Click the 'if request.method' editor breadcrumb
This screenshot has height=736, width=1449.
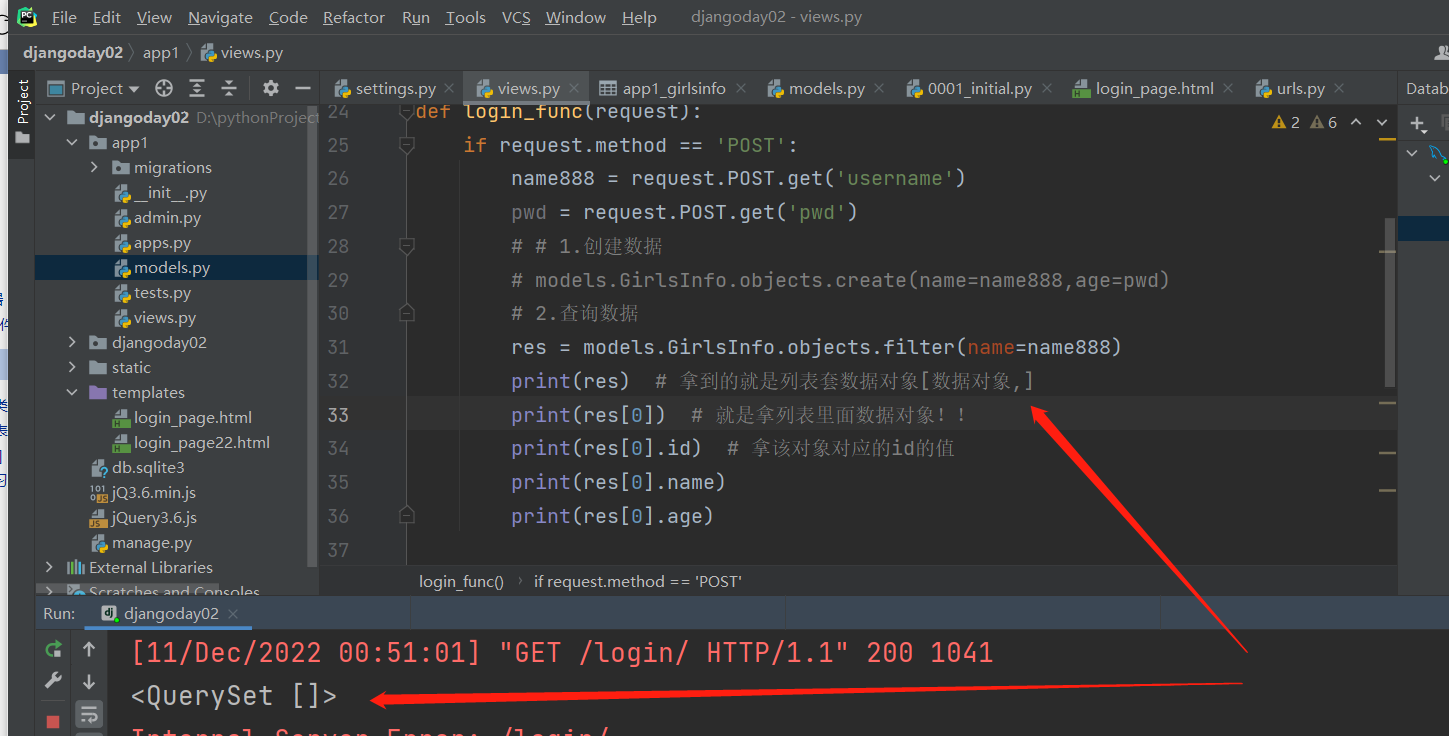pos(637,581)
